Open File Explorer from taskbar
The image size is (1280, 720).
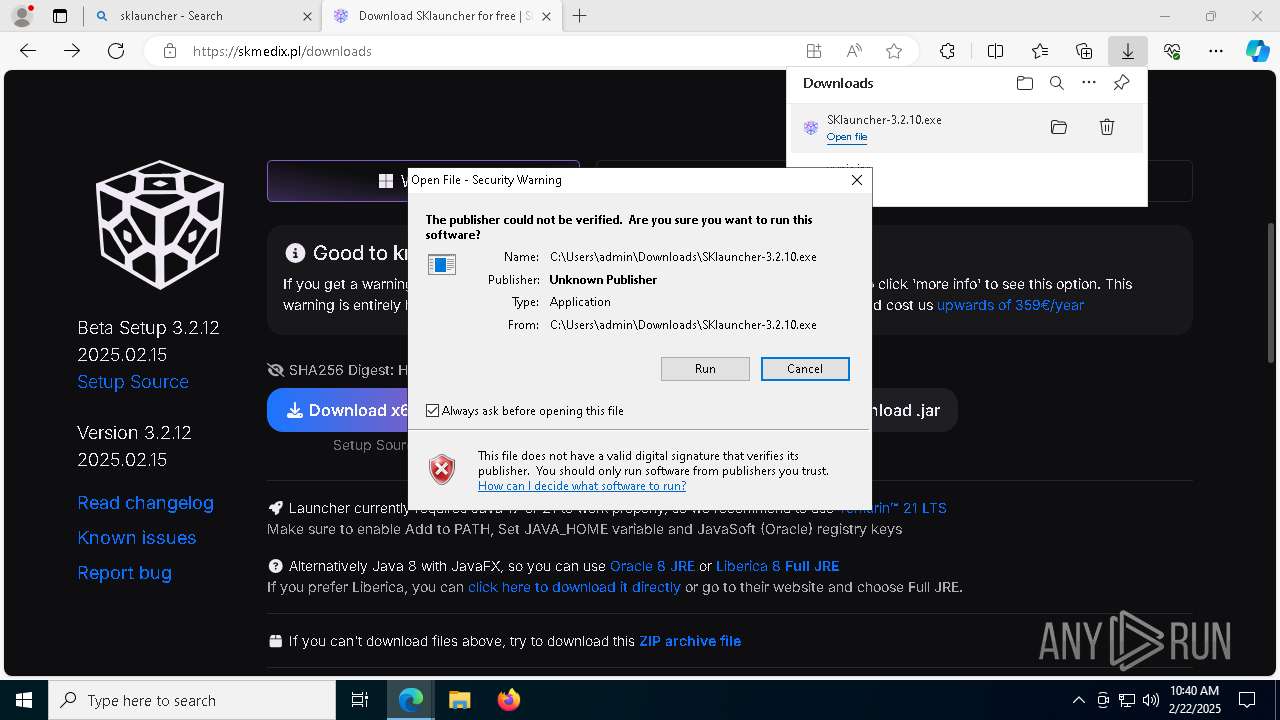(x=459, y=701)
